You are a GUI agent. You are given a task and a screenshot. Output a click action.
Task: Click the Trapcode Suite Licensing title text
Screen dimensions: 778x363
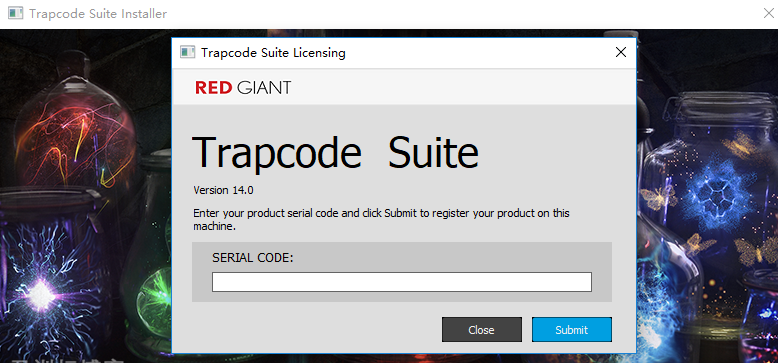coord(273,53)
